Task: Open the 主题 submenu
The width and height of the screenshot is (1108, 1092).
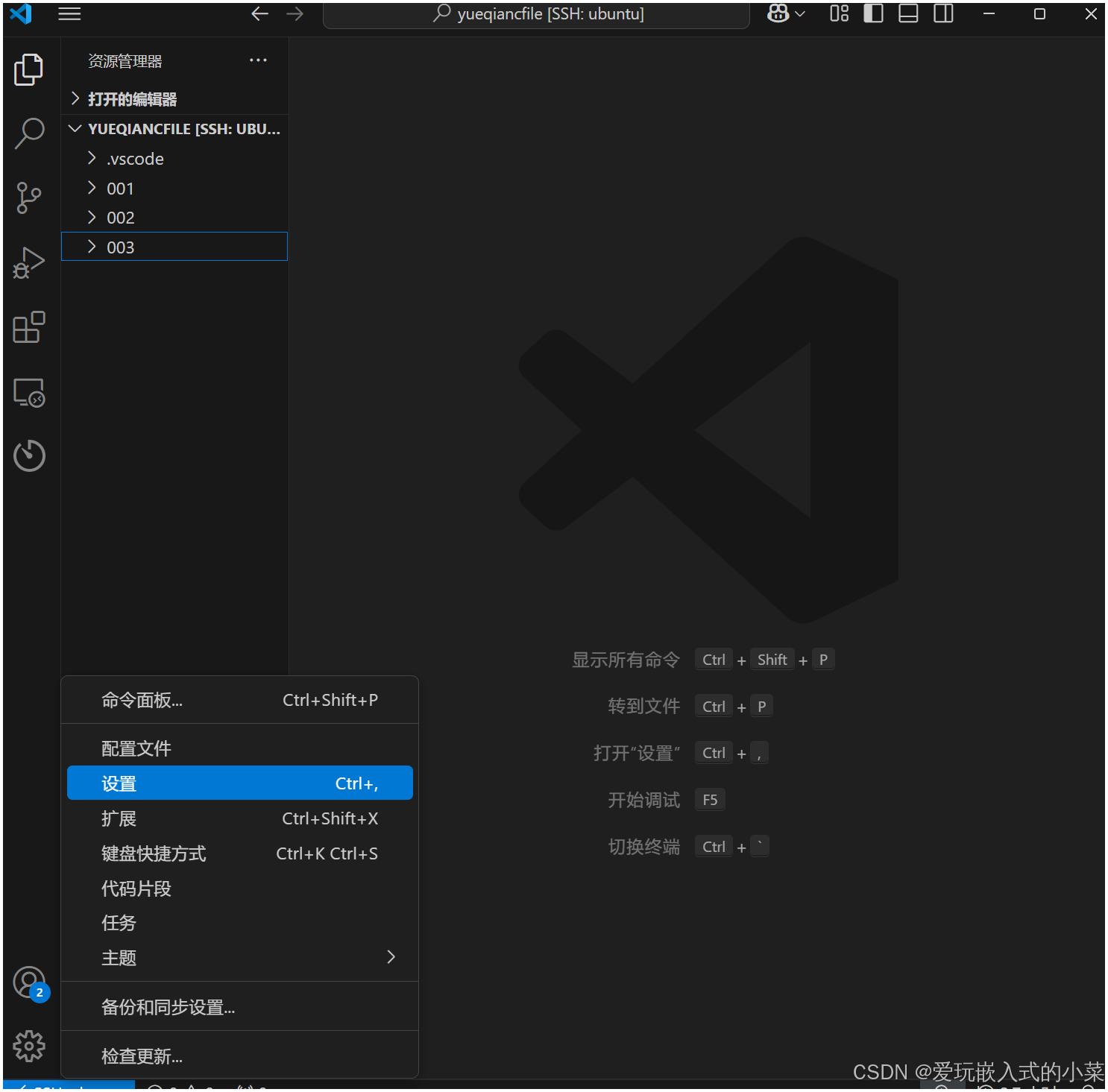Action: click(x=239, y=957)
